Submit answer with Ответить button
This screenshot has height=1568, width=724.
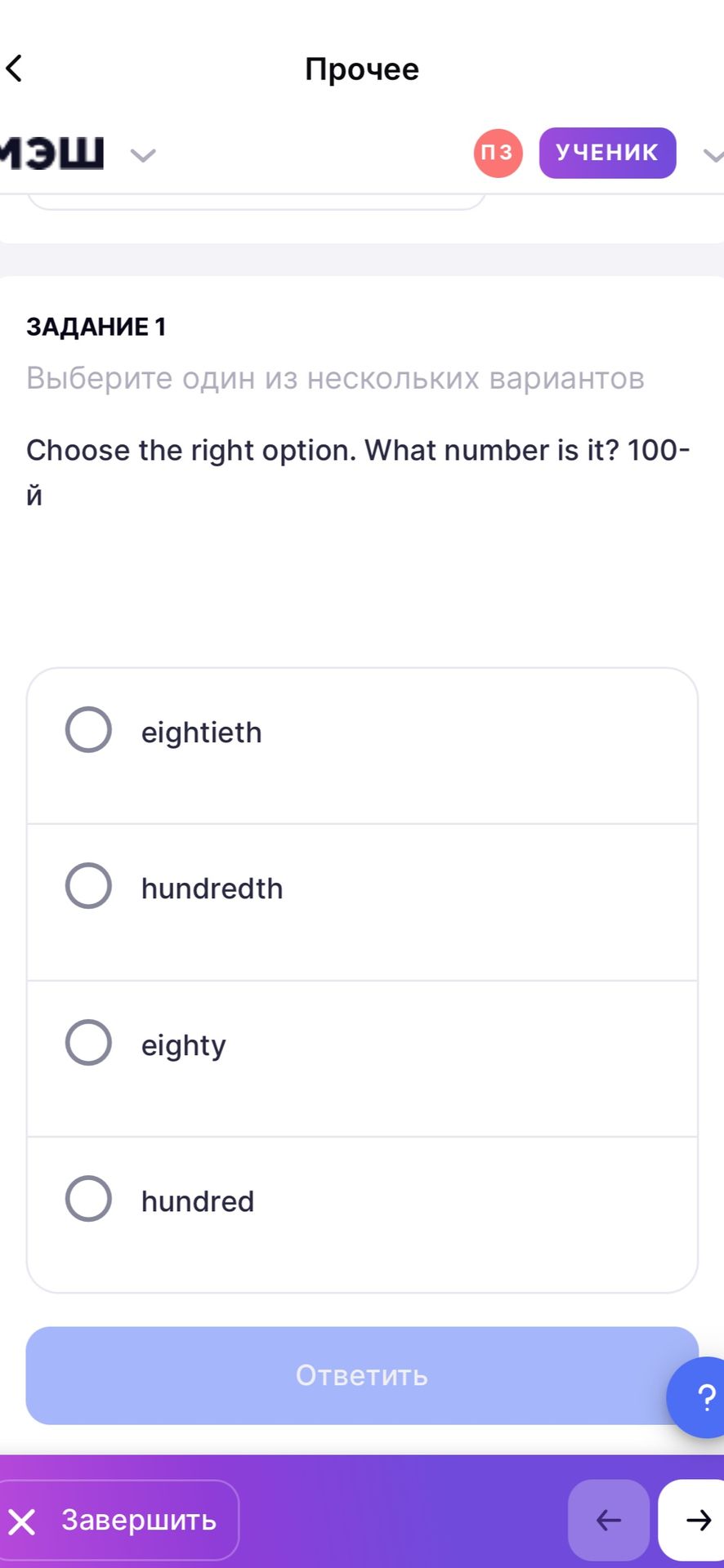[362, 1375]
